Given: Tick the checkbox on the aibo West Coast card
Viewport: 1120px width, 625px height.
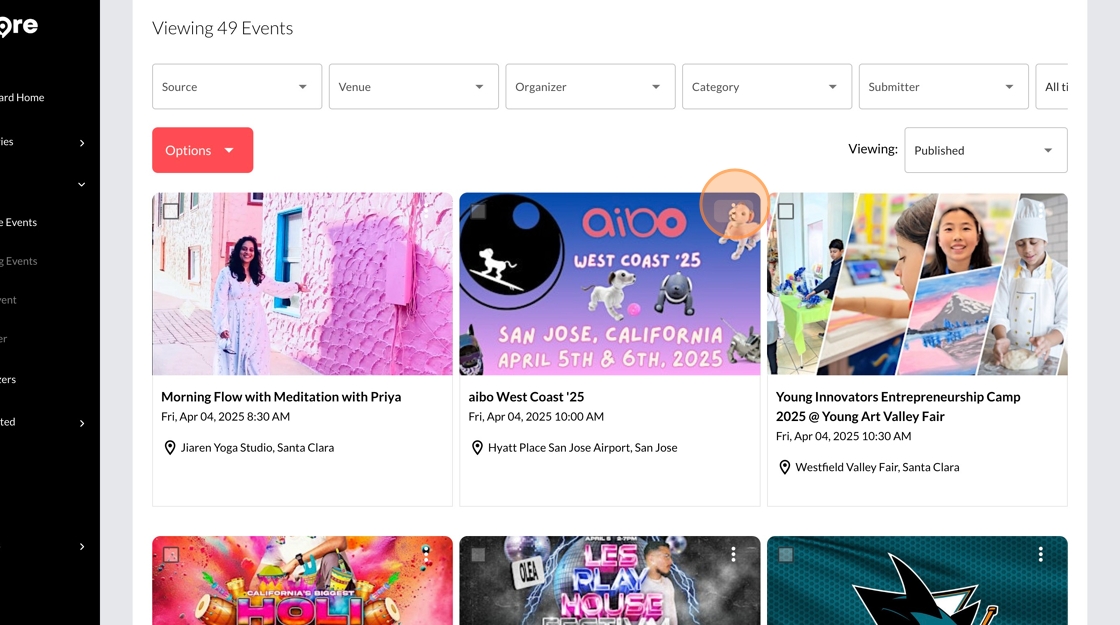Looking at the screenshot, I should point(479,211).
